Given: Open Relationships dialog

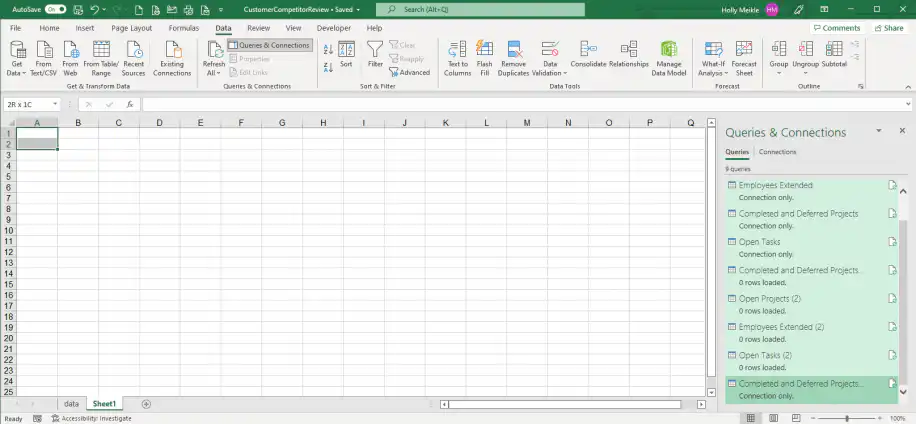Looking at the screenshot, I should coord(629,55).
